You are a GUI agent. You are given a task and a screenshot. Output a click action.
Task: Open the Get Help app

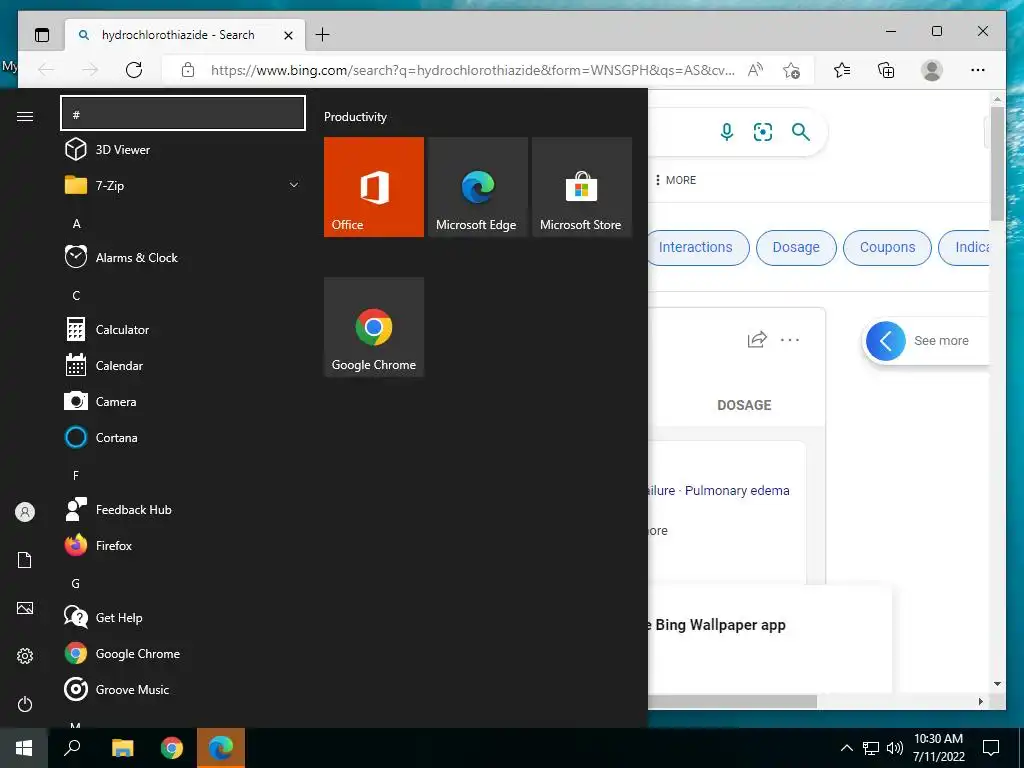(183, 617)
